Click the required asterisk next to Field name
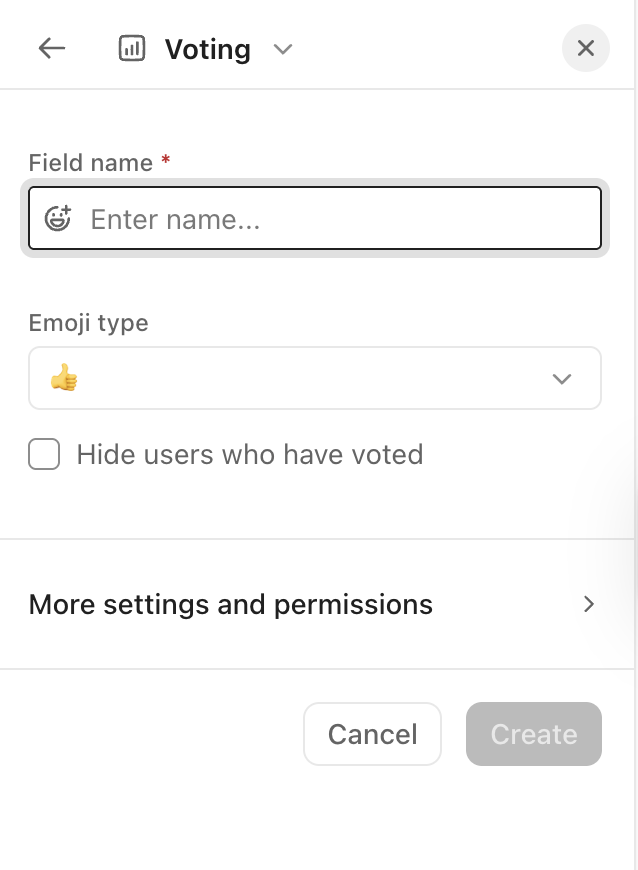This screenshot has height=870, width=638. click(165, 161)
